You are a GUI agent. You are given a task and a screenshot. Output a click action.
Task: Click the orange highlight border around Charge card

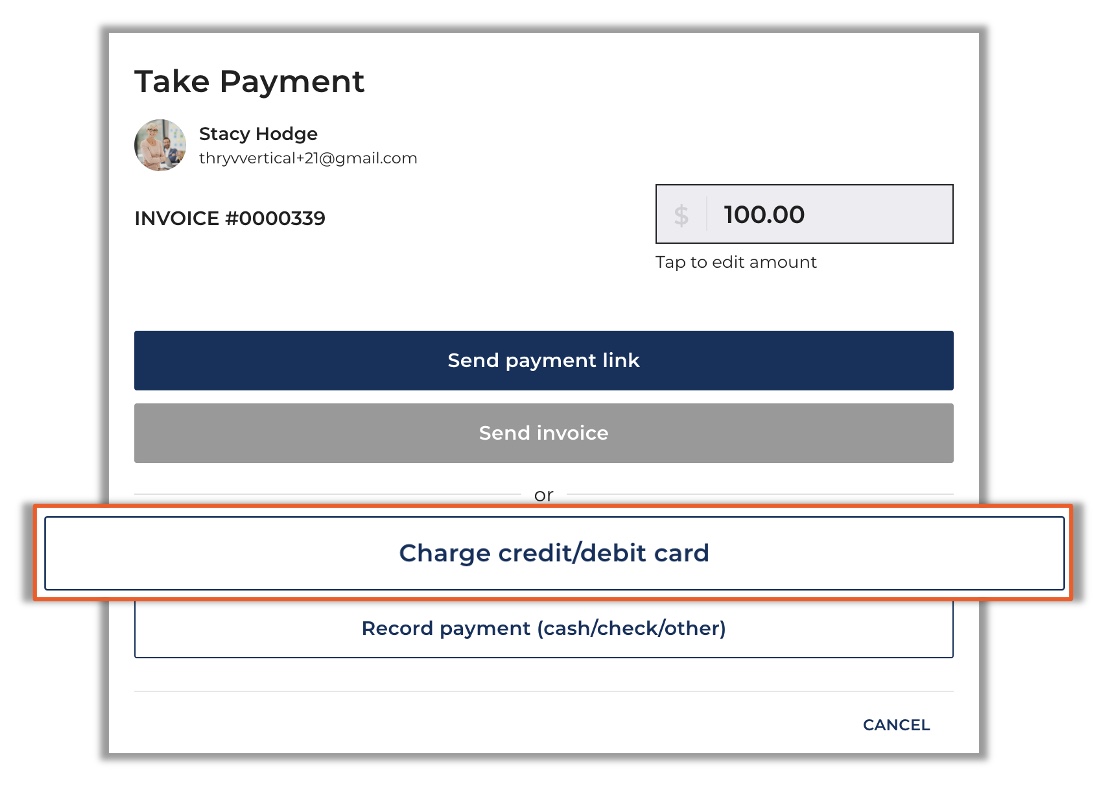coord(553,506)
